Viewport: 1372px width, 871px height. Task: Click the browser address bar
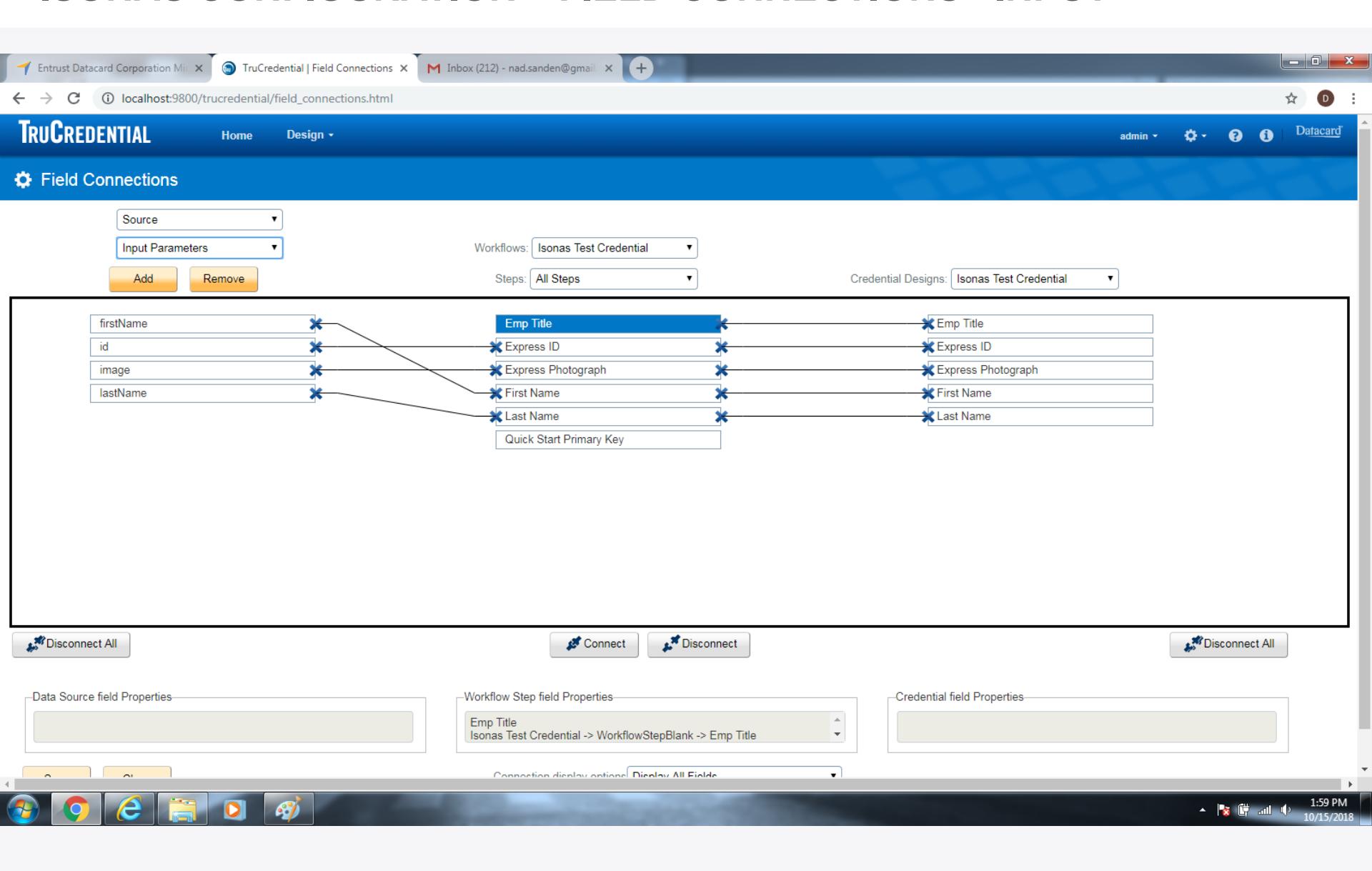coord(686,99)
